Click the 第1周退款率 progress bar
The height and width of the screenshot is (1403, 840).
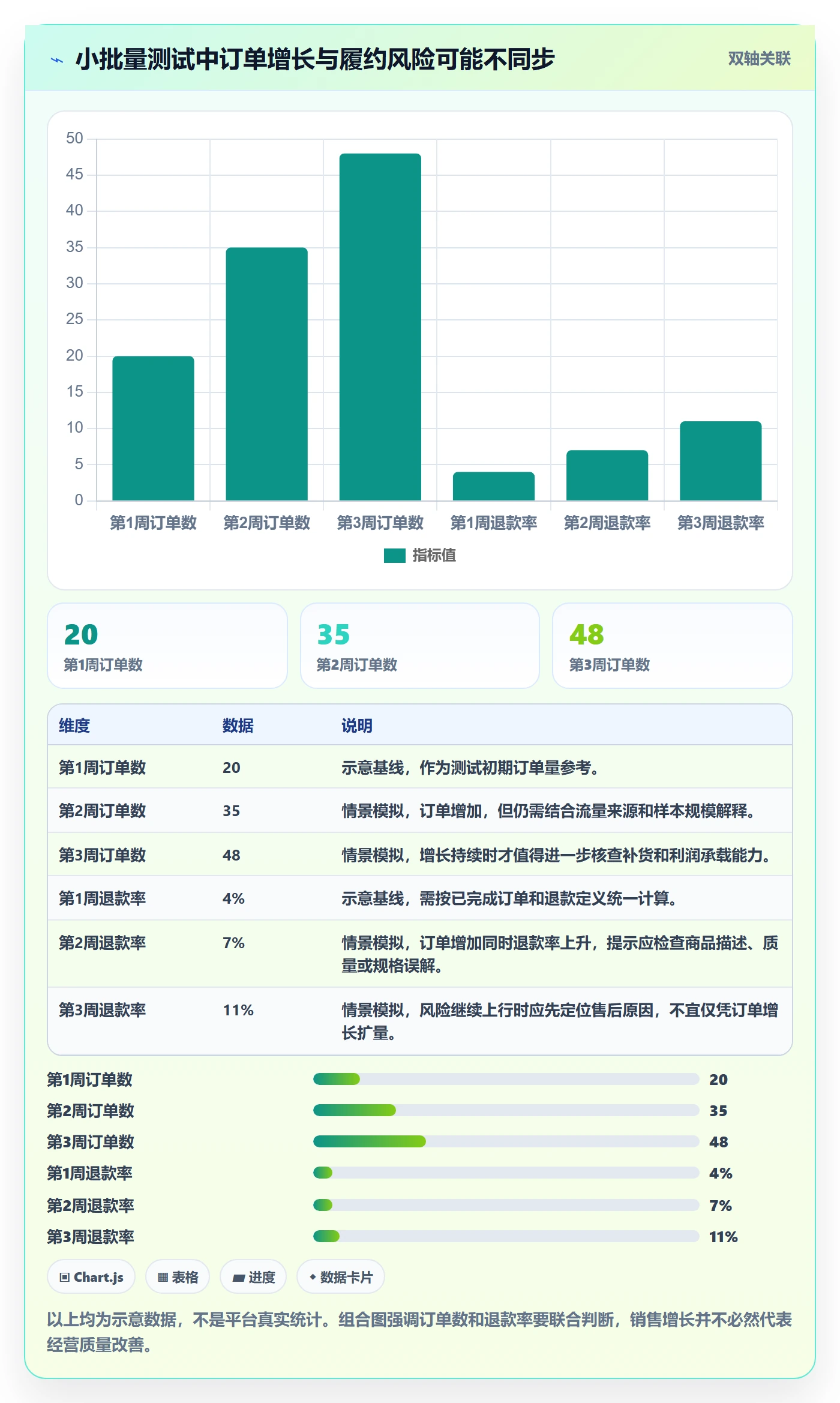[x=506, y=1173]
